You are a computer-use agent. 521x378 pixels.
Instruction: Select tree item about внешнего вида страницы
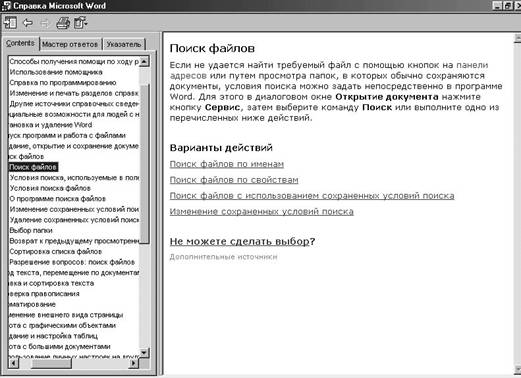(66, 315)
